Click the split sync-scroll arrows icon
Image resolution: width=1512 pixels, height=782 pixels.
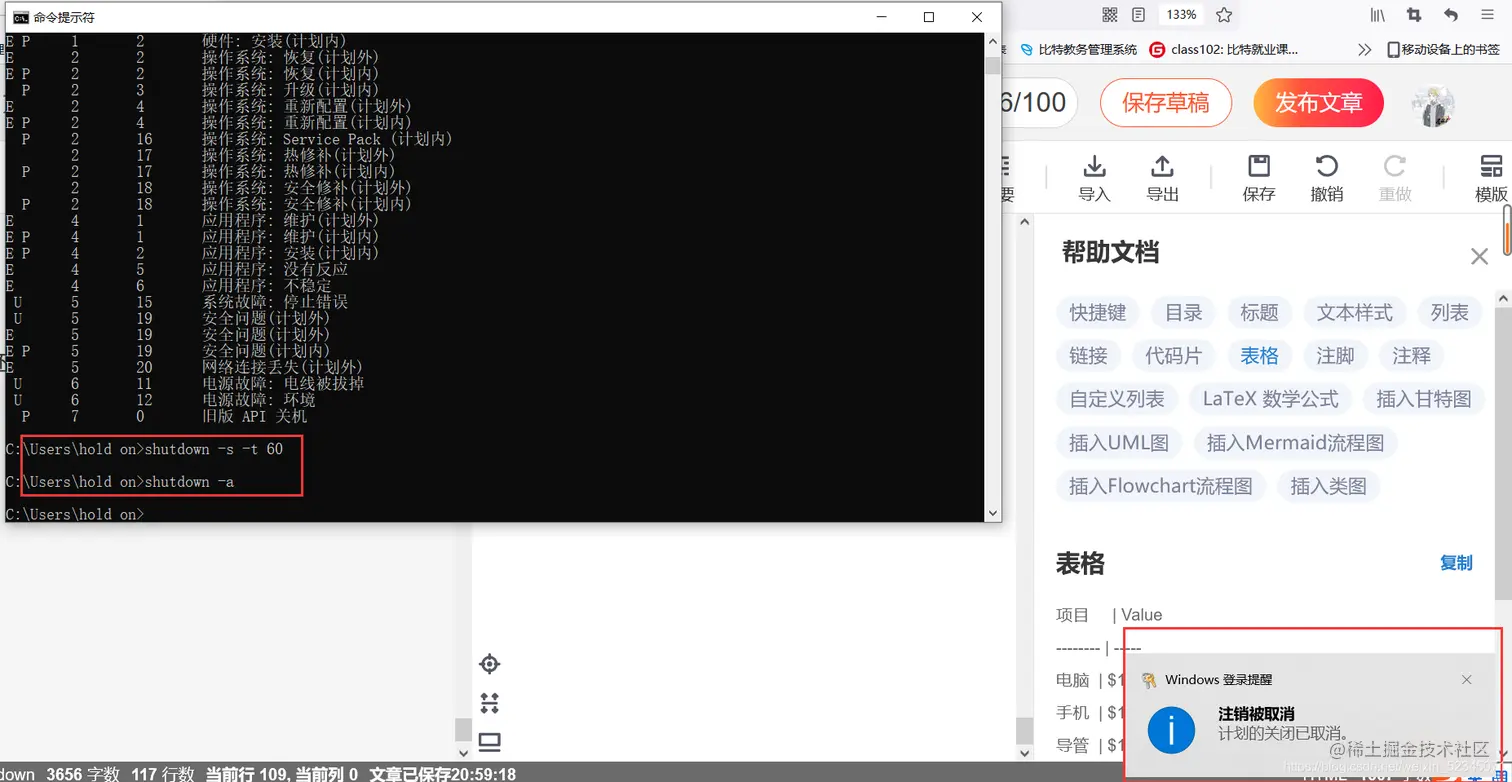coord(489,703)
